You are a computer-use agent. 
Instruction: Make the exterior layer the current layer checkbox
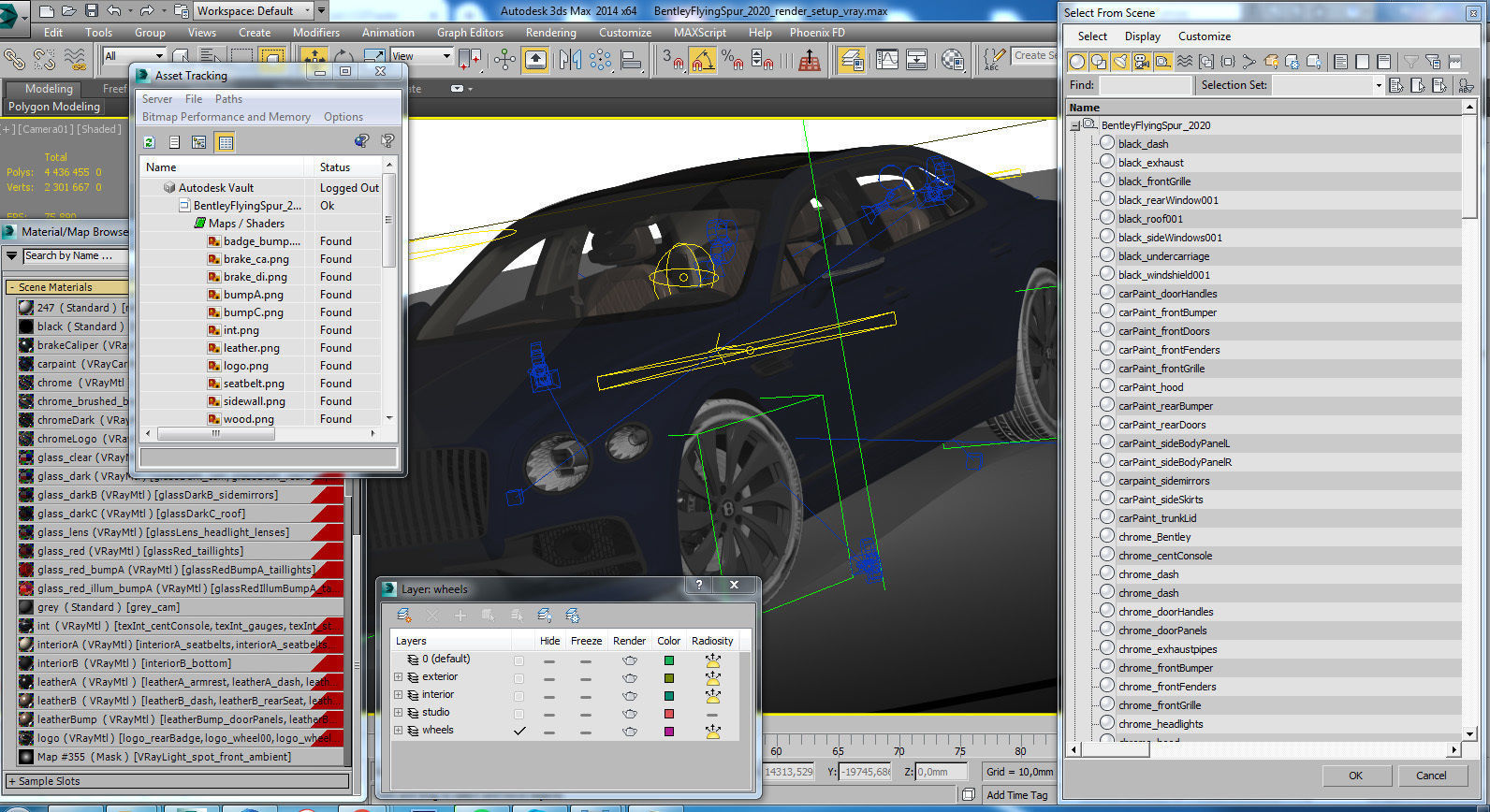coord(519,677)
